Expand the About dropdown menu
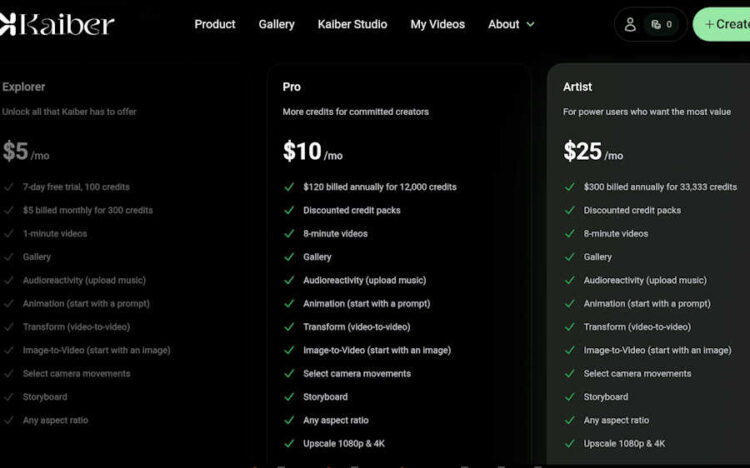Screen dimensions: 750x468 pyautogui.click(x=504, y=24)
